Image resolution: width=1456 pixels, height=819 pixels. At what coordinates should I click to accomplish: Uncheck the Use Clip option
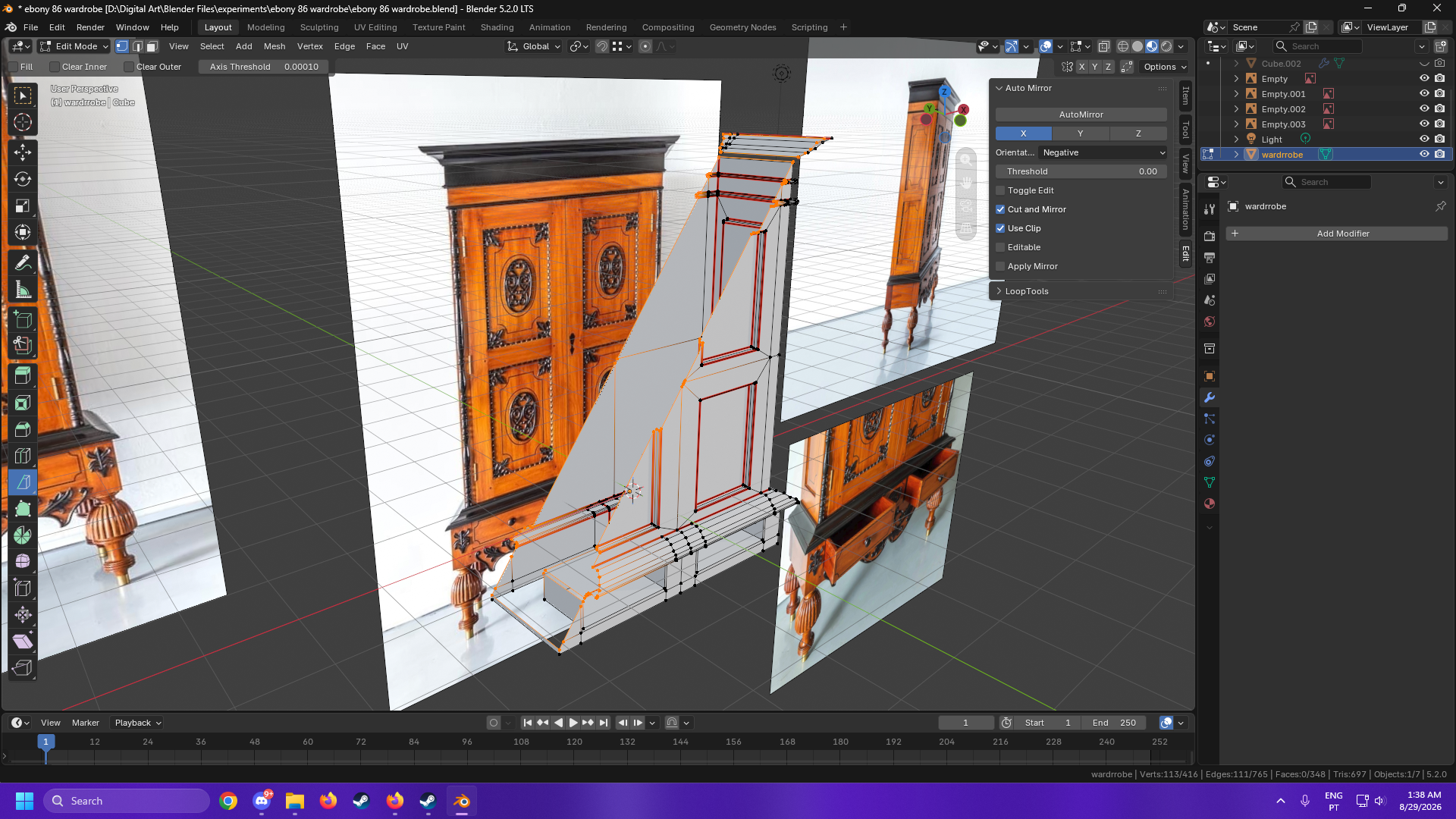(1000, 228)
